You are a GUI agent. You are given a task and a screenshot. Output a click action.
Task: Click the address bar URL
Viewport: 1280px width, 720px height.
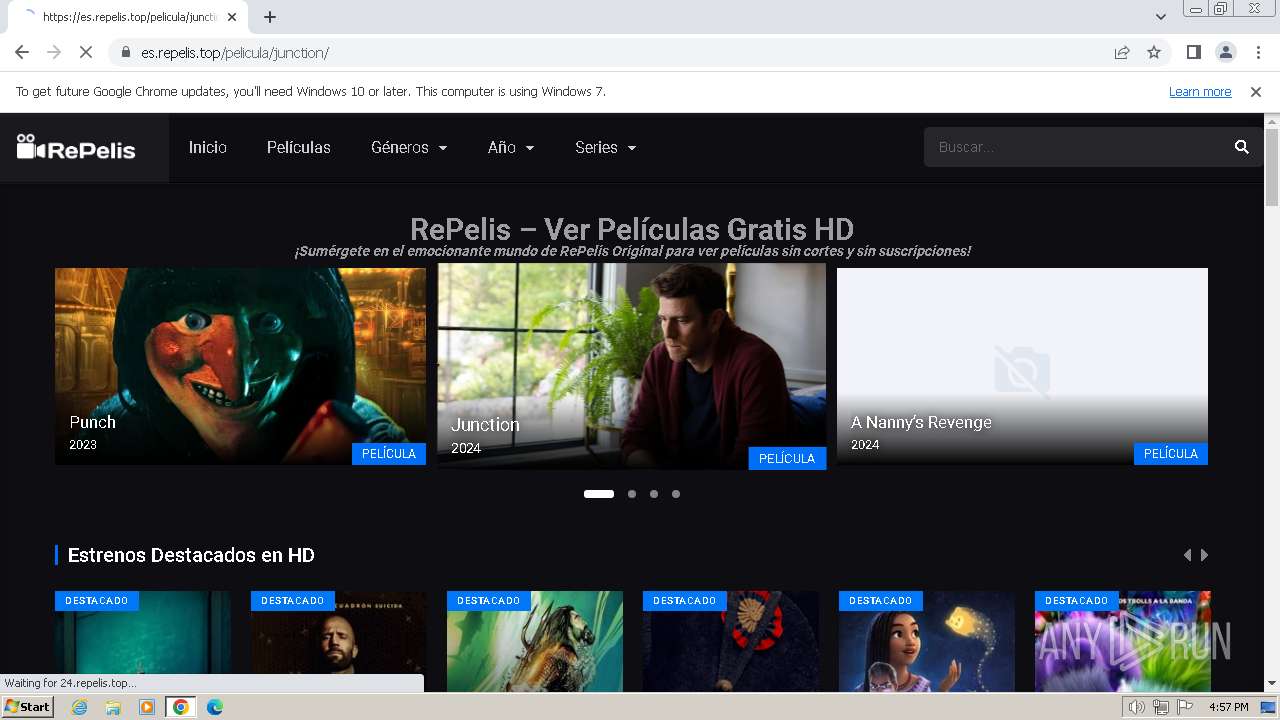pos(235,53)
